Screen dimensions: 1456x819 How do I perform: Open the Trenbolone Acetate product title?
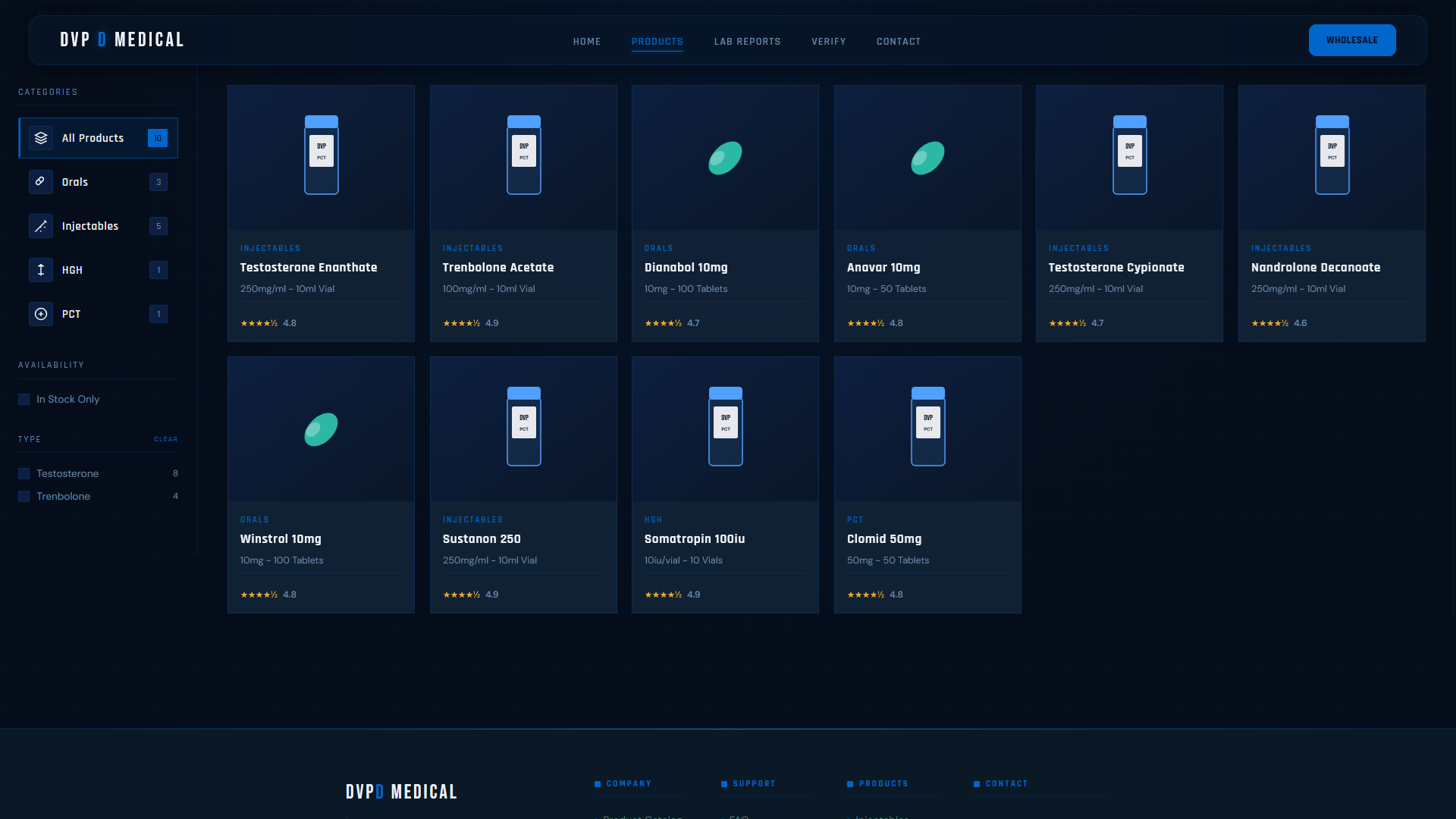pos(498,268)
